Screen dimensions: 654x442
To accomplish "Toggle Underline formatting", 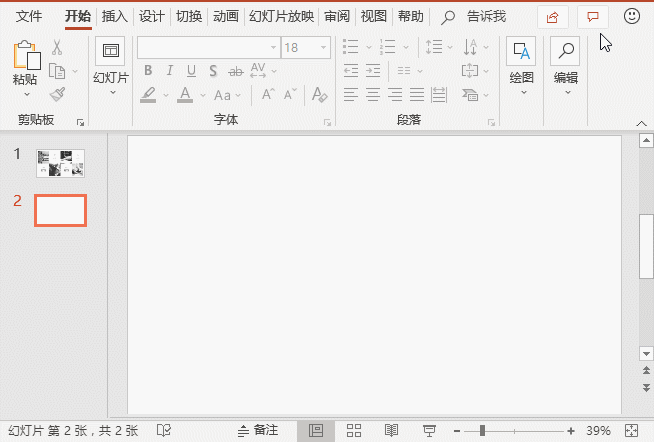I will coord(191,70).
